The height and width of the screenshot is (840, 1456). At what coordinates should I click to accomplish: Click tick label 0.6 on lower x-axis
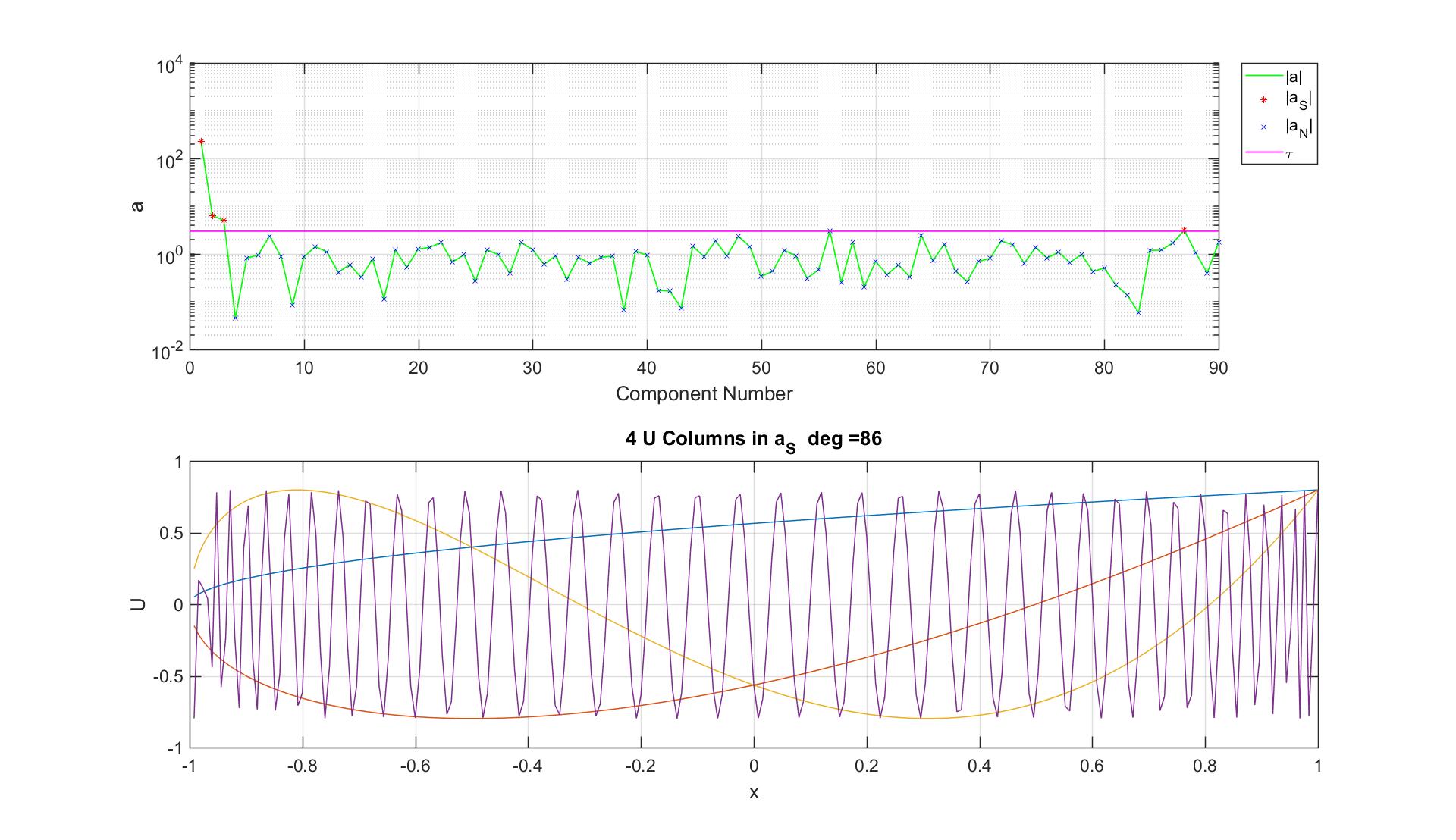(1092, 766)
